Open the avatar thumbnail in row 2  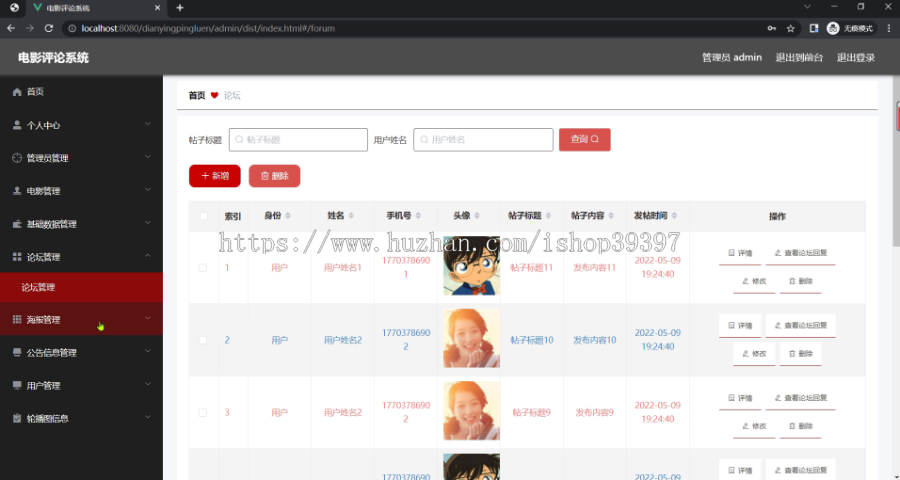coord(471,338)
